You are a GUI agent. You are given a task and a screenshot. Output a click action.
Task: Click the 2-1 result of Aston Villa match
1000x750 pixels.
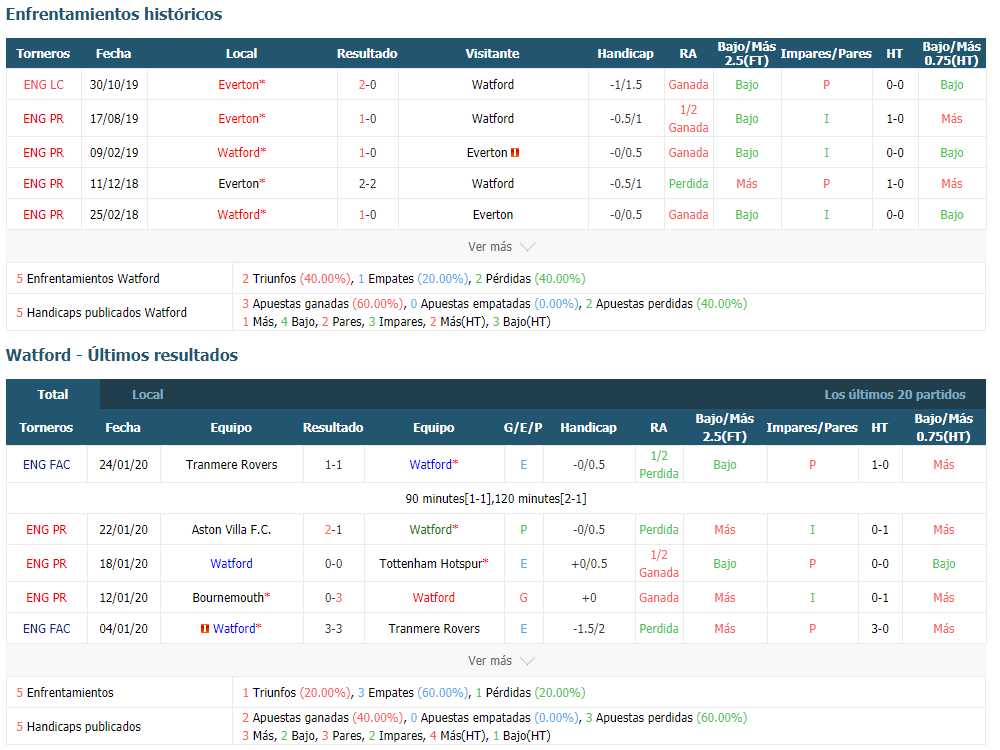pos(334,530)
